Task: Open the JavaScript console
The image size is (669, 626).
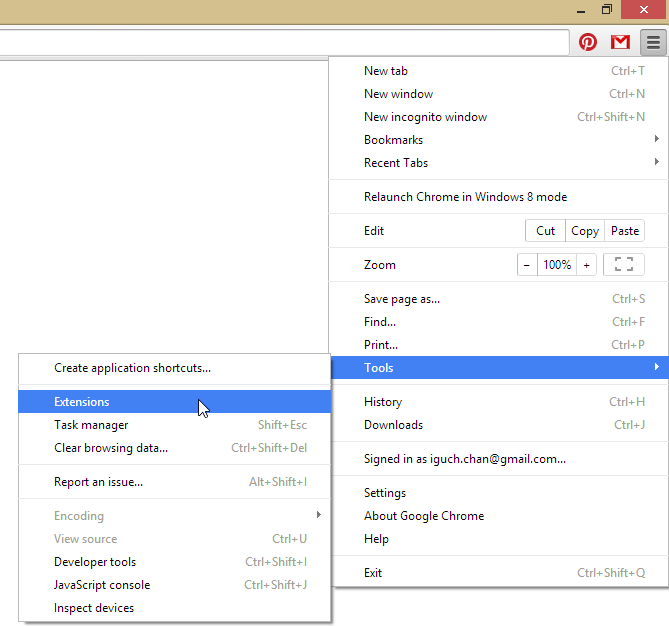Action: (x=175, y=585)
